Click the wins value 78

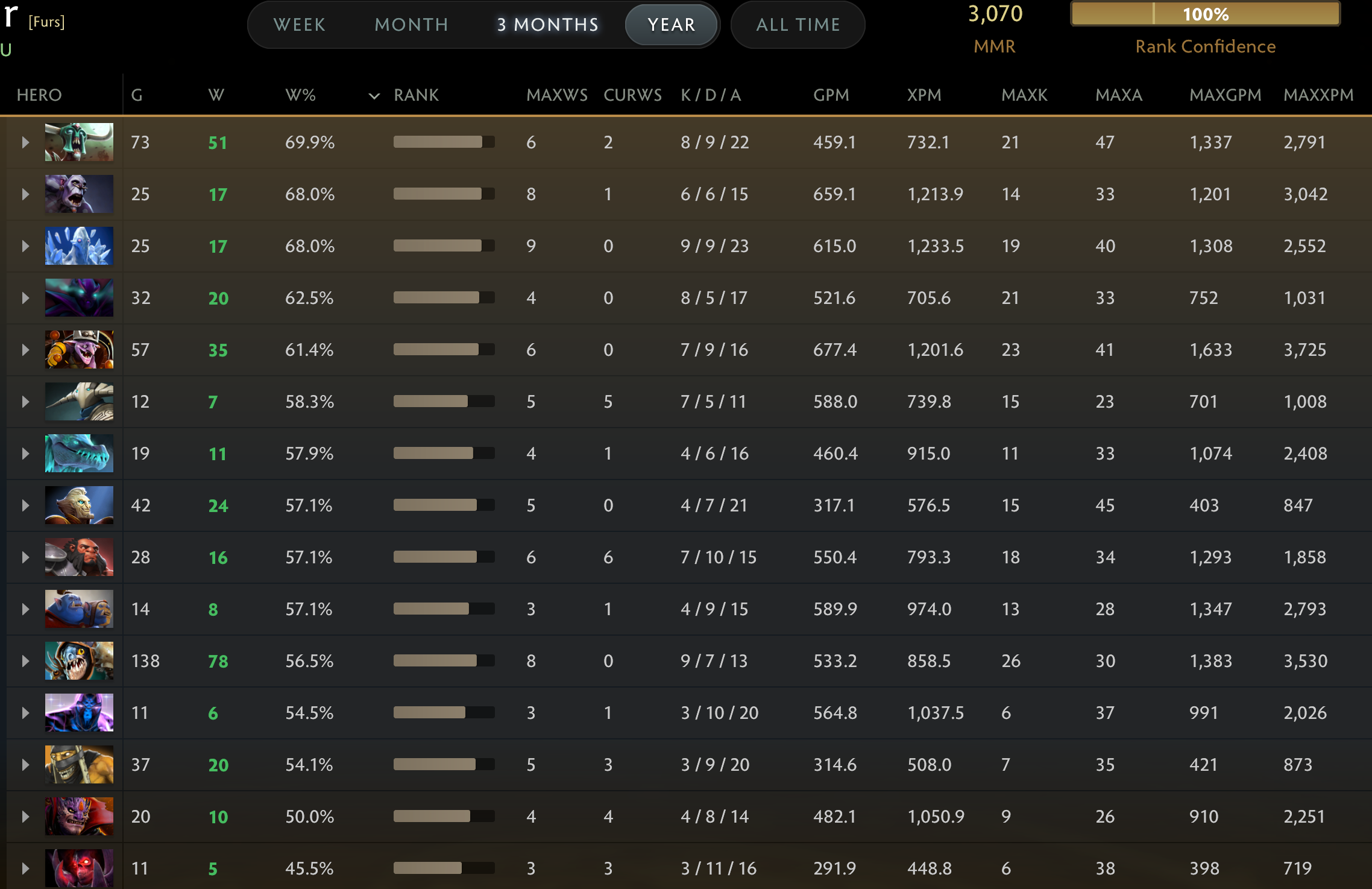coord(218,662)
